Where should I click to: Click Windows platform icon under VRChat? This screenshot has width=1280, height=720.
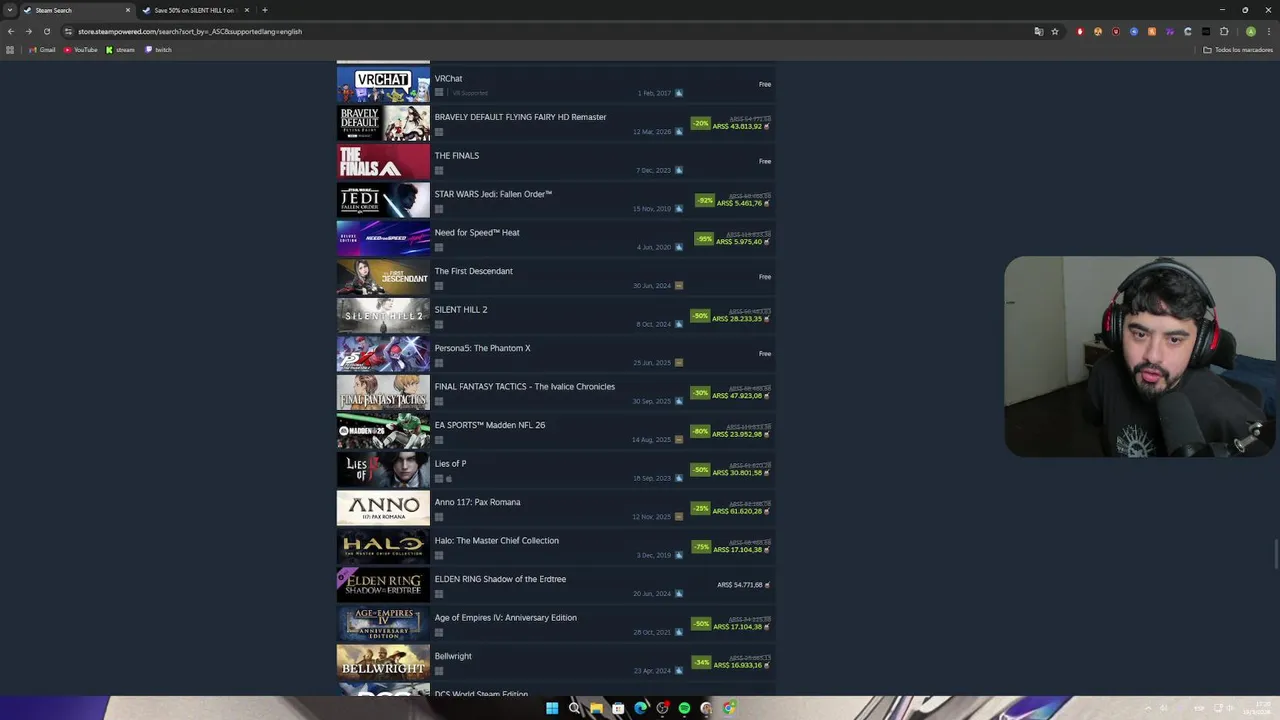[x=439, y=93]
